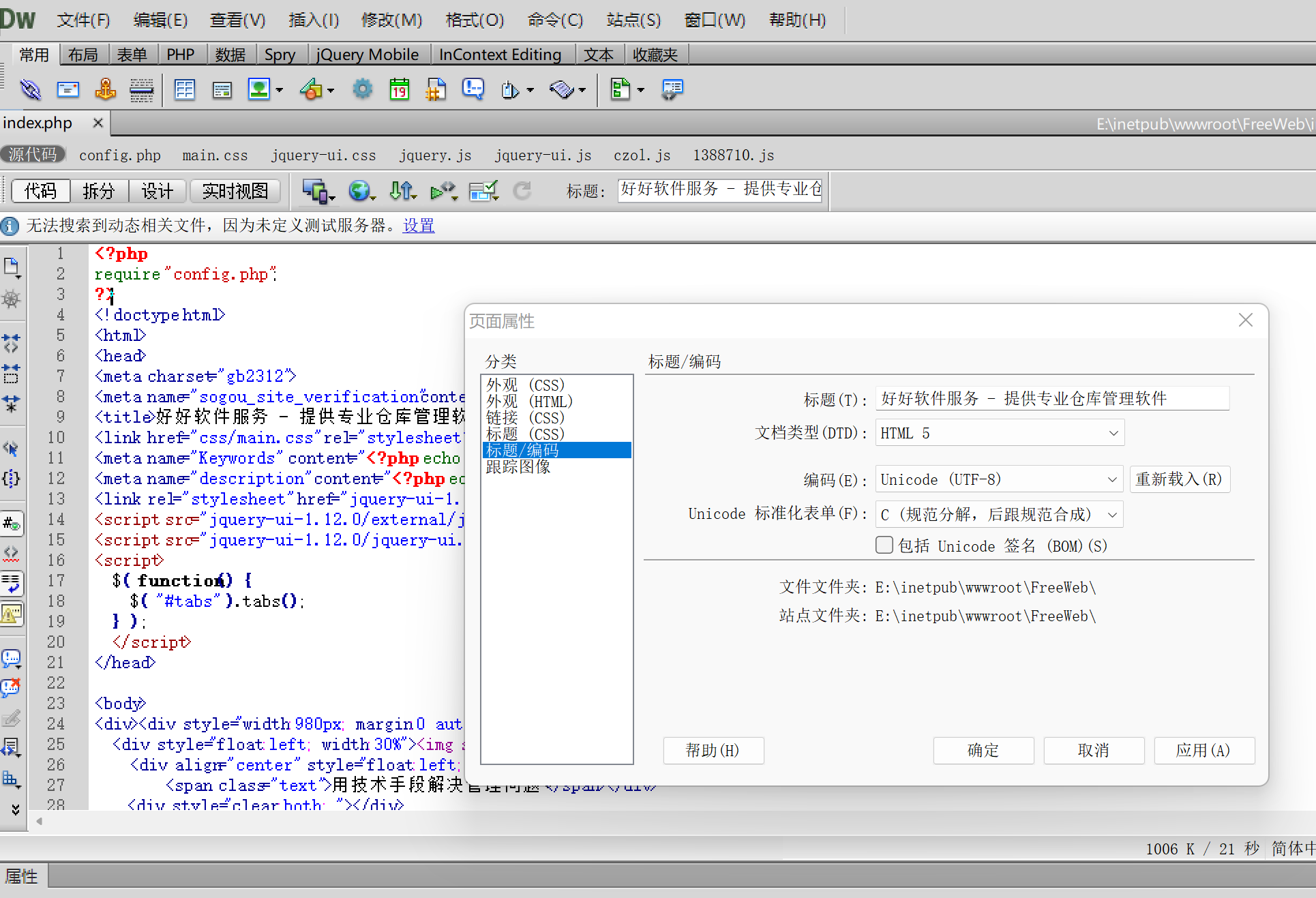
Task: Open the encoding (编码) dropdown
Action: (x=1000, y=479)
